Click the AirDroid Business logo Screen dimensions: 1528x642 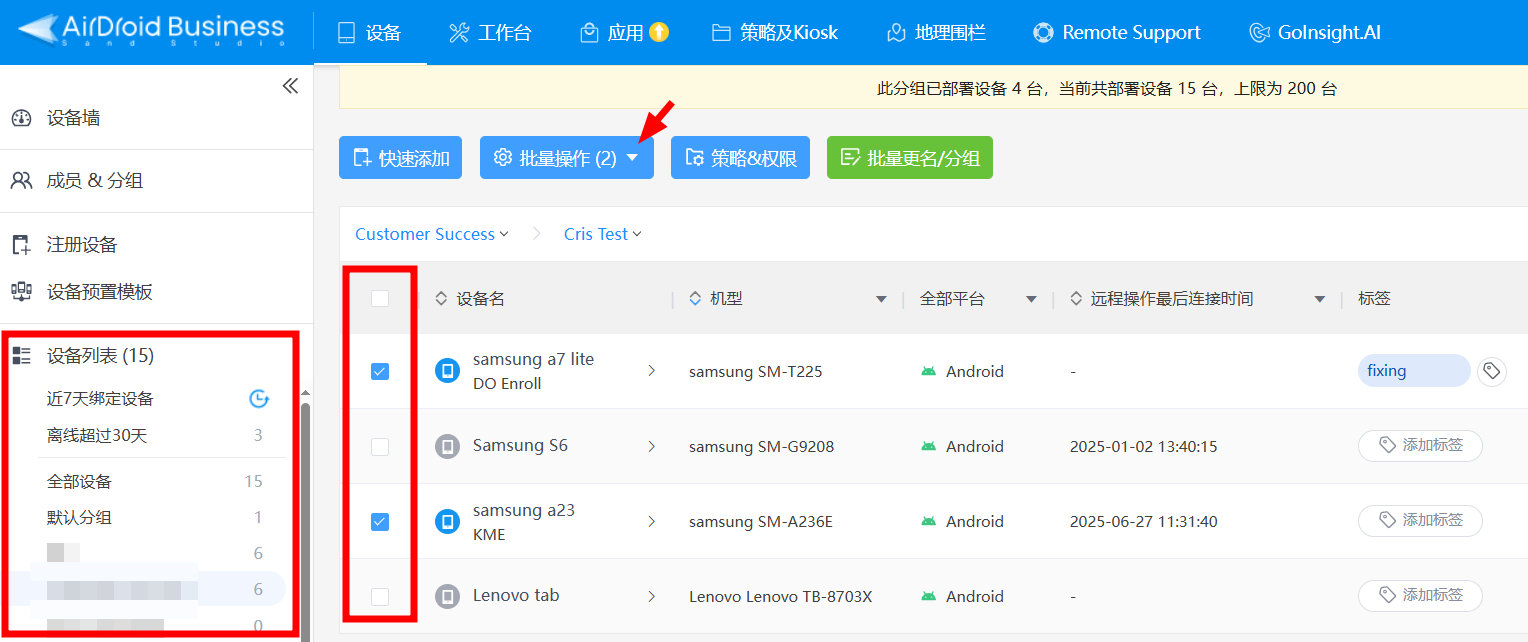(151, 30)
